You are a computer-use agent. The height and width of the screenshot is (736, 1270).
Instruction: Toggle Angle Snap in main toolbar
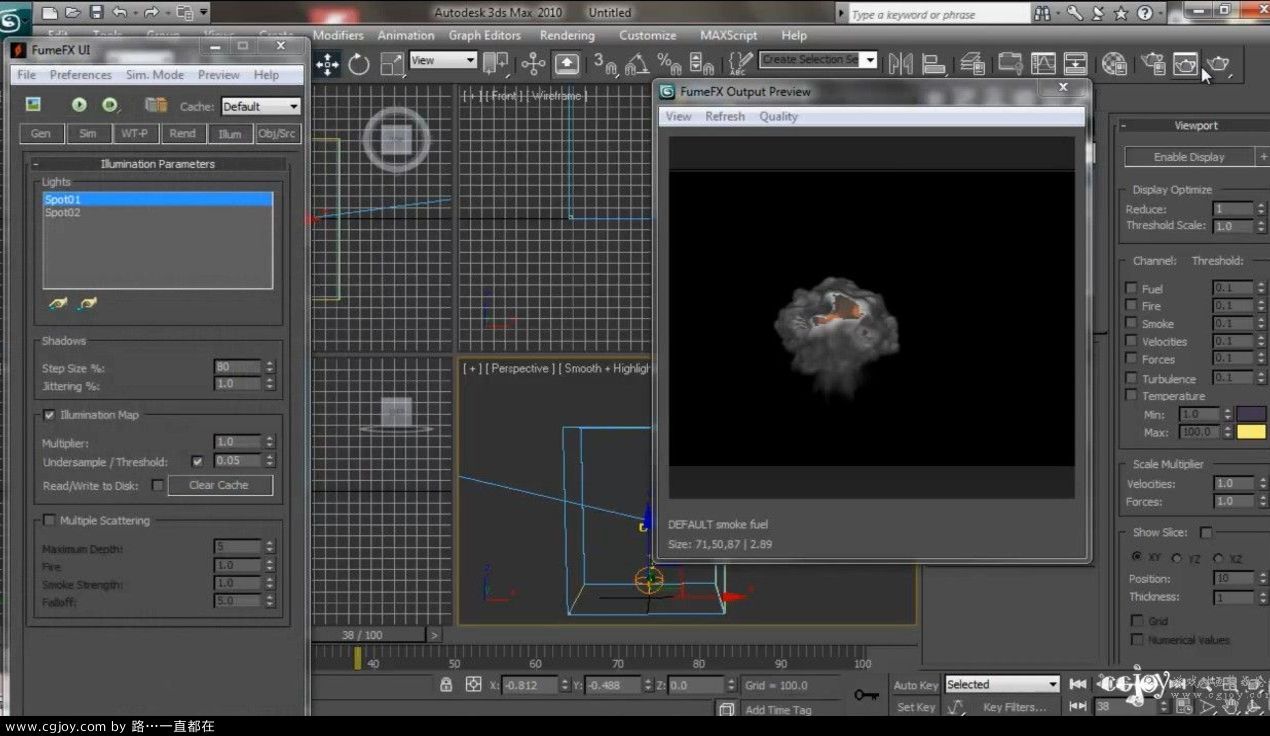click(x=636, y=65)
